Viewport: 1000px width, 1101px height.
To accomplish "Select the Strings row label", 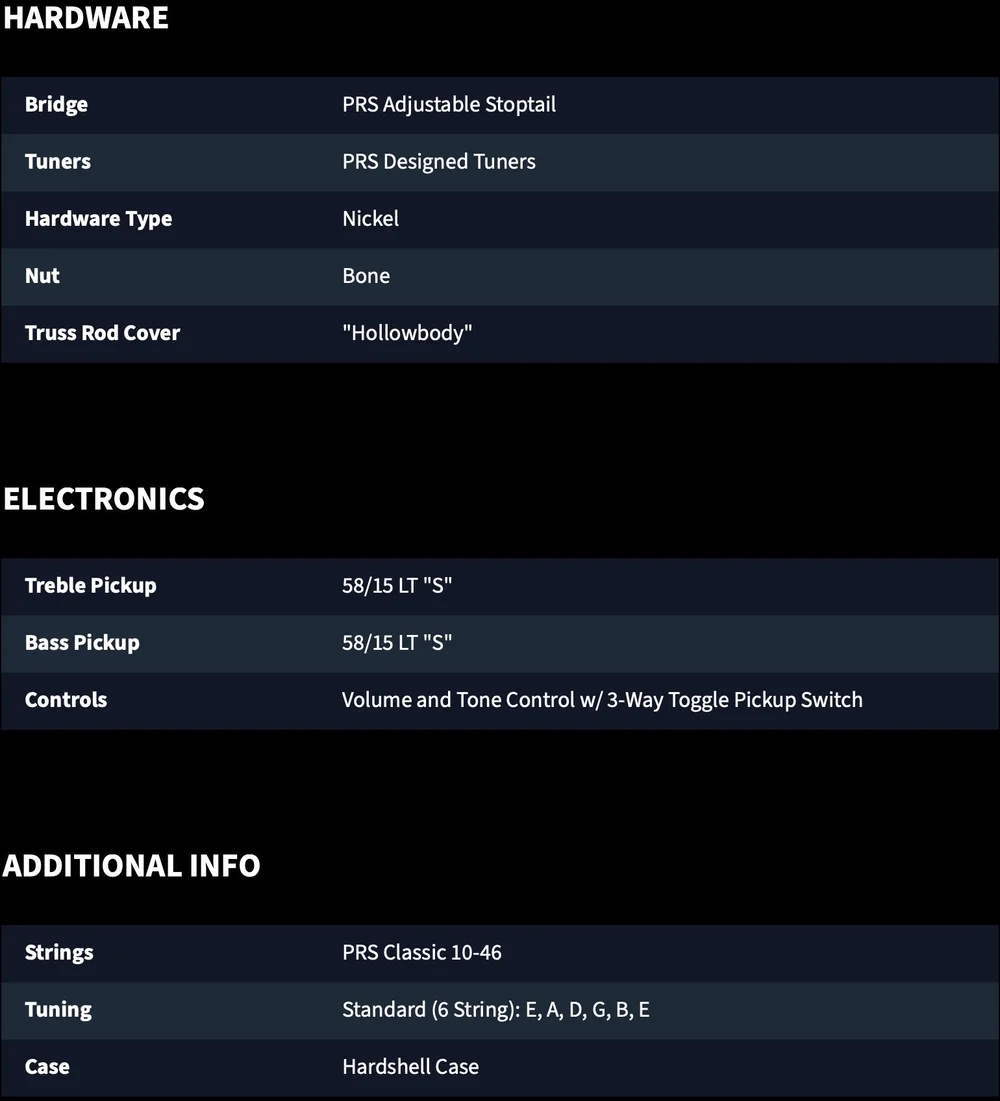I will [59, 953].
